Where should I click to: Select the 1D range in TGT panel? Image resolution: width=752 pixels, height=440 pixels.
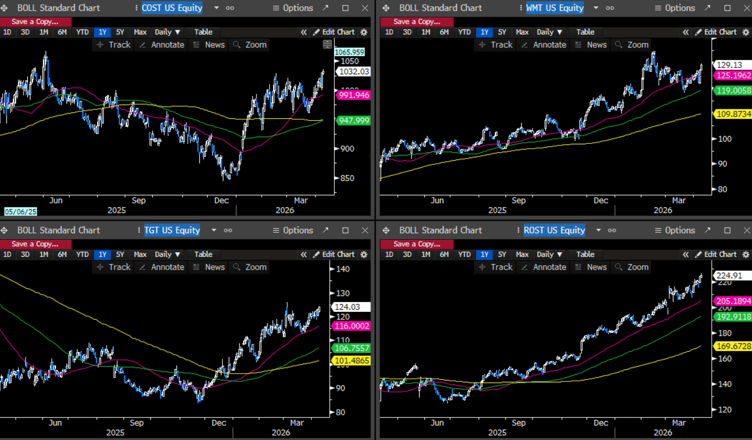[7, 254]
